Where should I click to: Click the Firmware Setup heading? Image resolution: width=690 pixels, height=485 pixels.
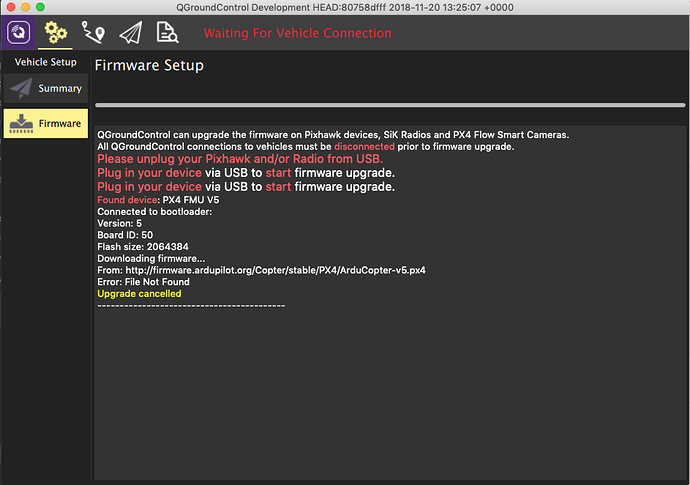coord(149,66)
